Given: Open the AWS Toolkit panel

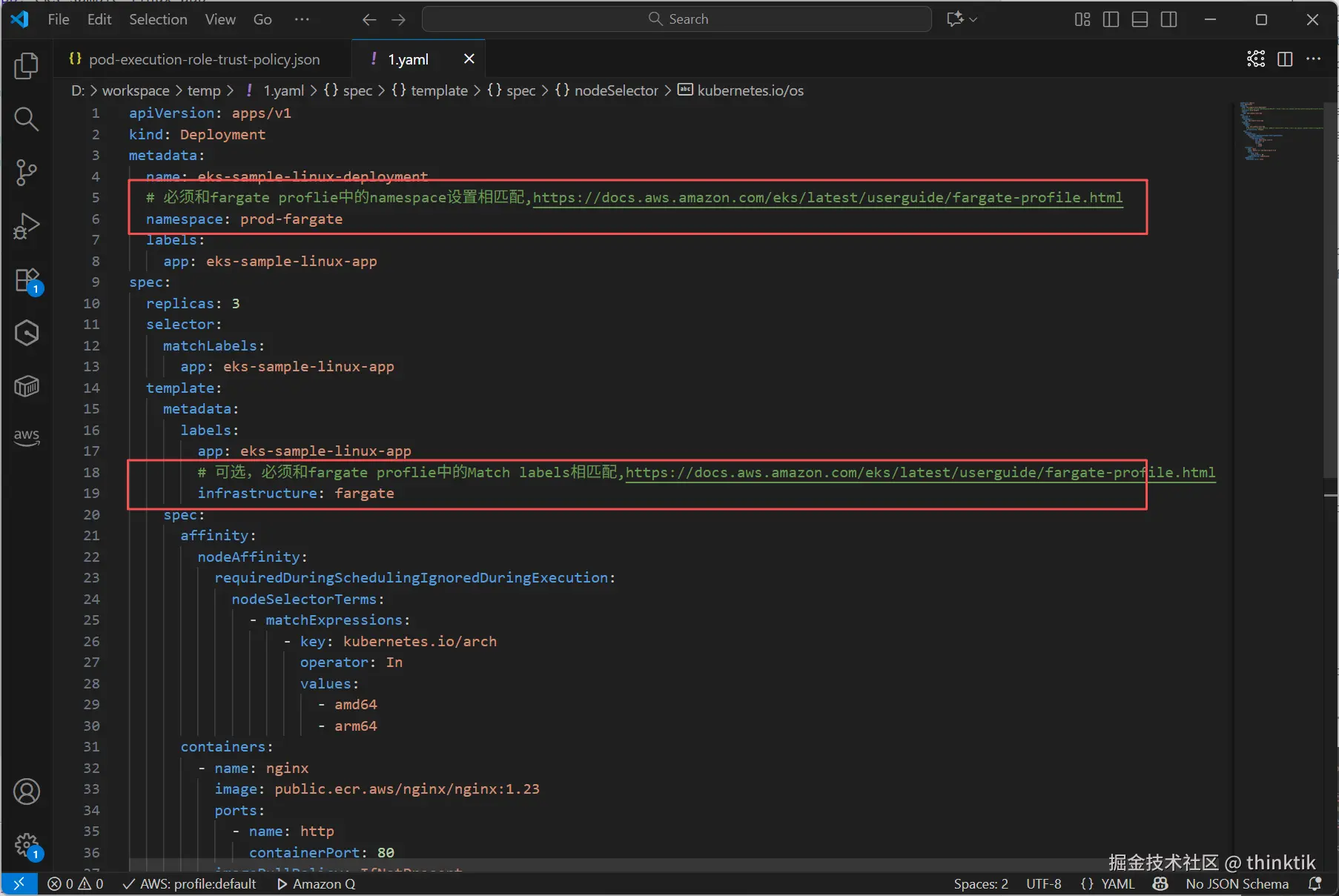Looking at the screenshot, I should point(27,436).
